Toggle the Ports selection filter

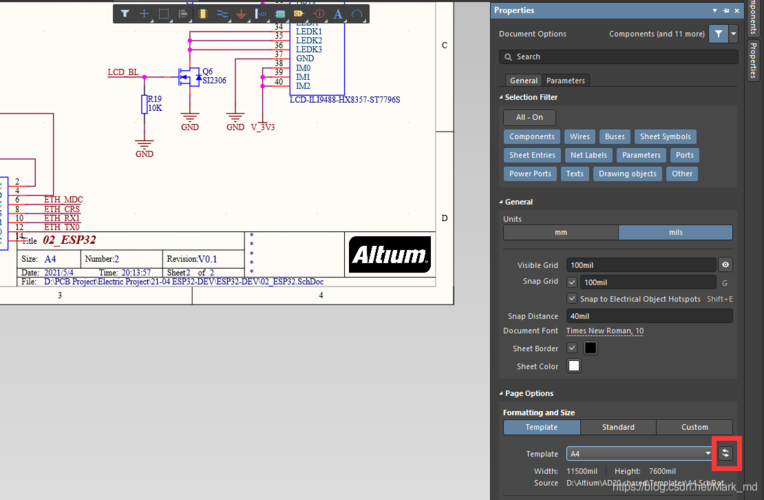(x=684, y=155)
